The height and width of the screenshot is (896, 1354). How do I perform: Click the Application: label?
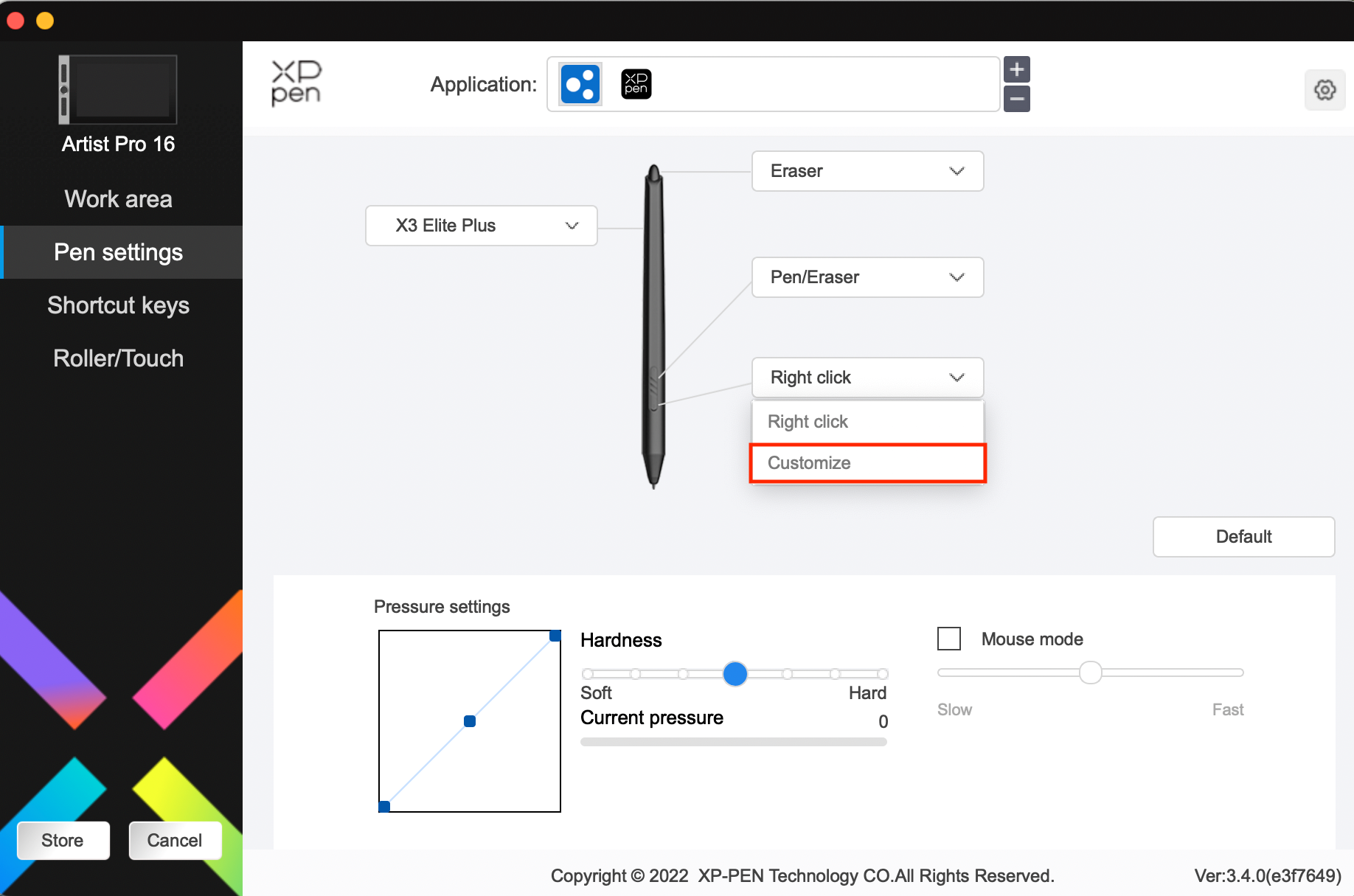pyautogui.click(x=484, y=85)
